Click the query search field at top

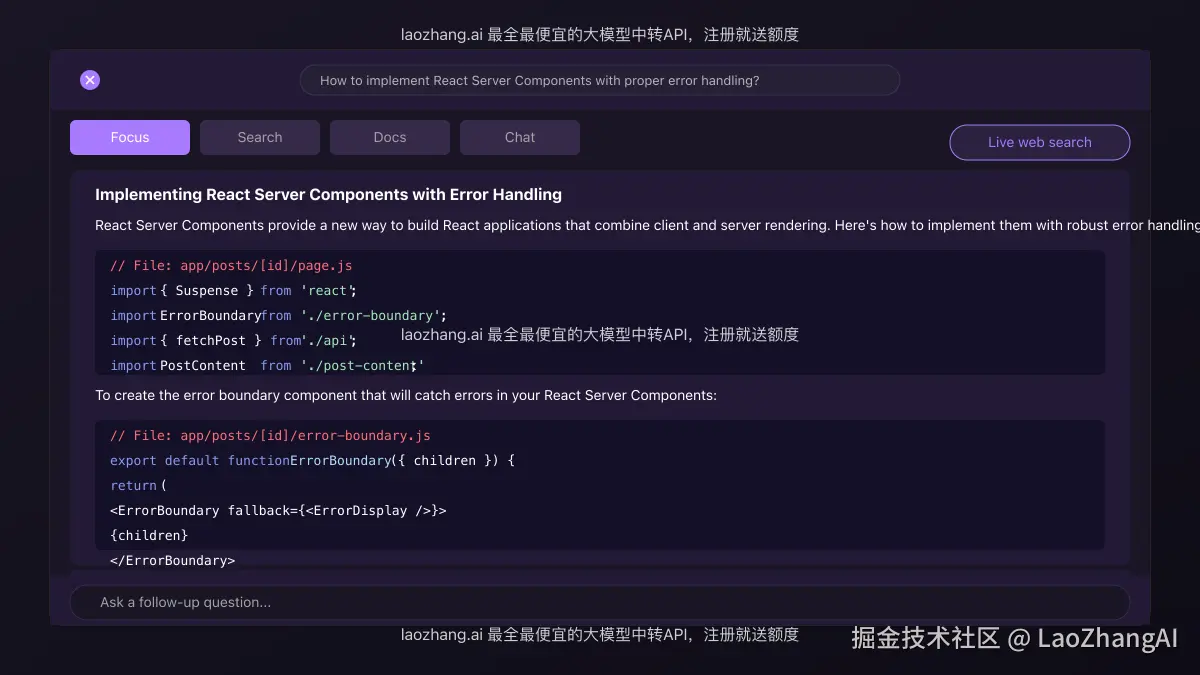(600, 80)
